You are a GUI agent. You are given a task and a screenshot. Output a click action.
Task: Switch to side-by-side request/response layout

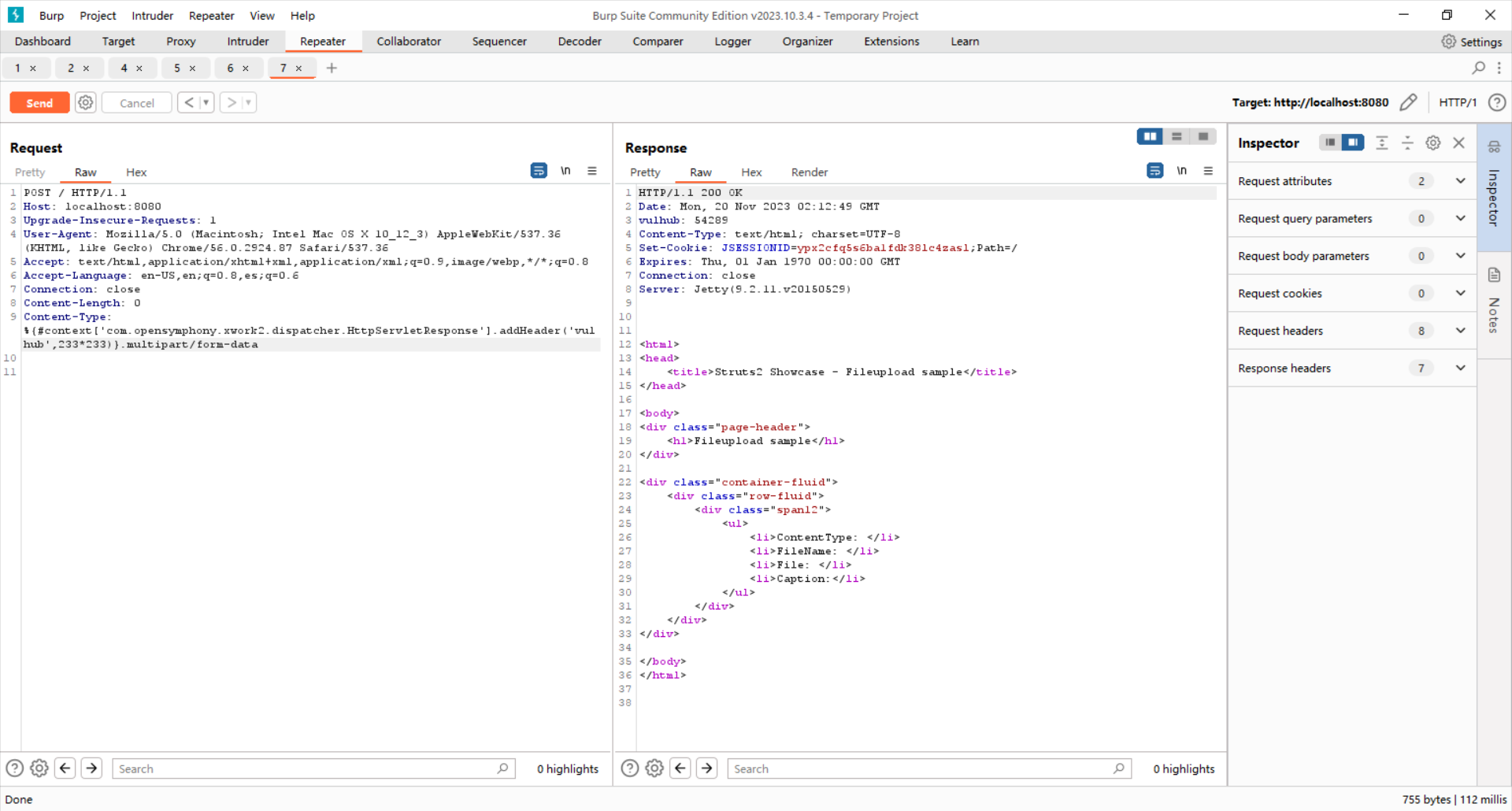pos(1150,137)
